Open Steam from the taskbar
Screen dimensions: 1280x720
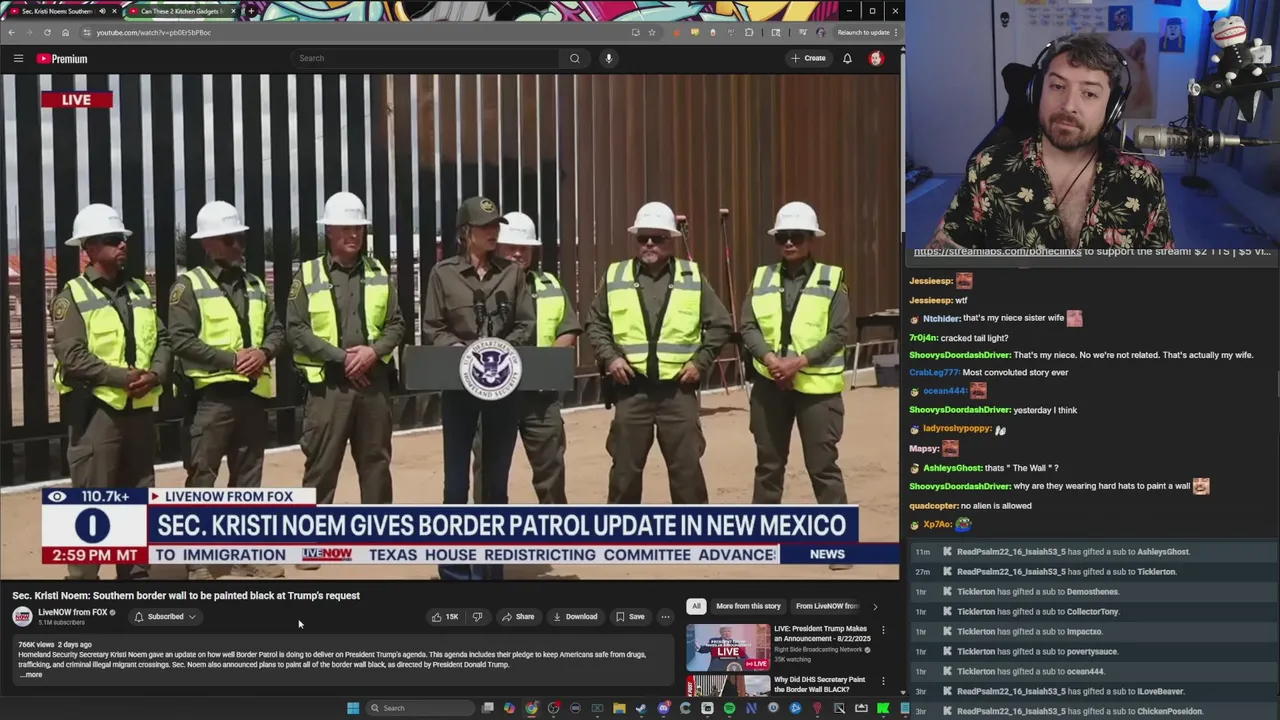coord(641,708)
